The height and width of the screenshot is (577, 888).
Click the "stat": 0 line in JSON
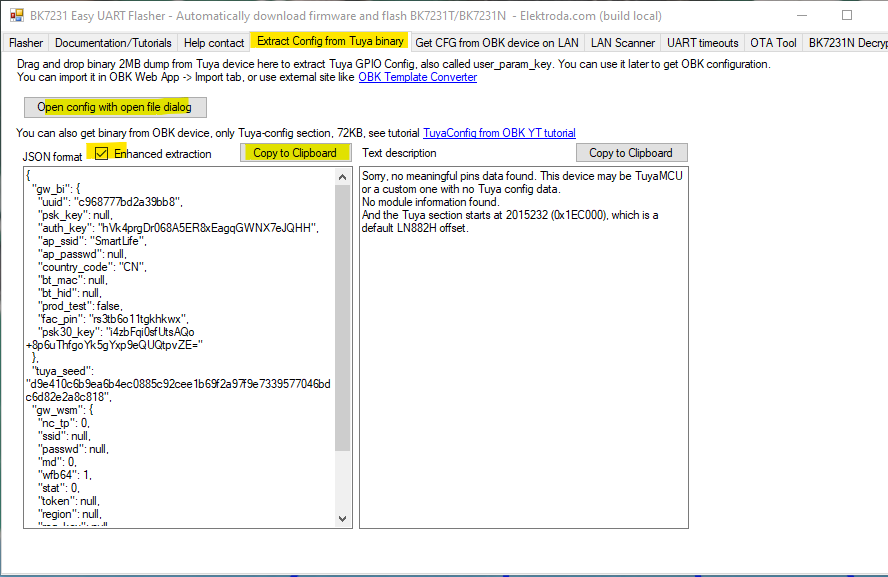pyautogui.click(x=59, y=489)
